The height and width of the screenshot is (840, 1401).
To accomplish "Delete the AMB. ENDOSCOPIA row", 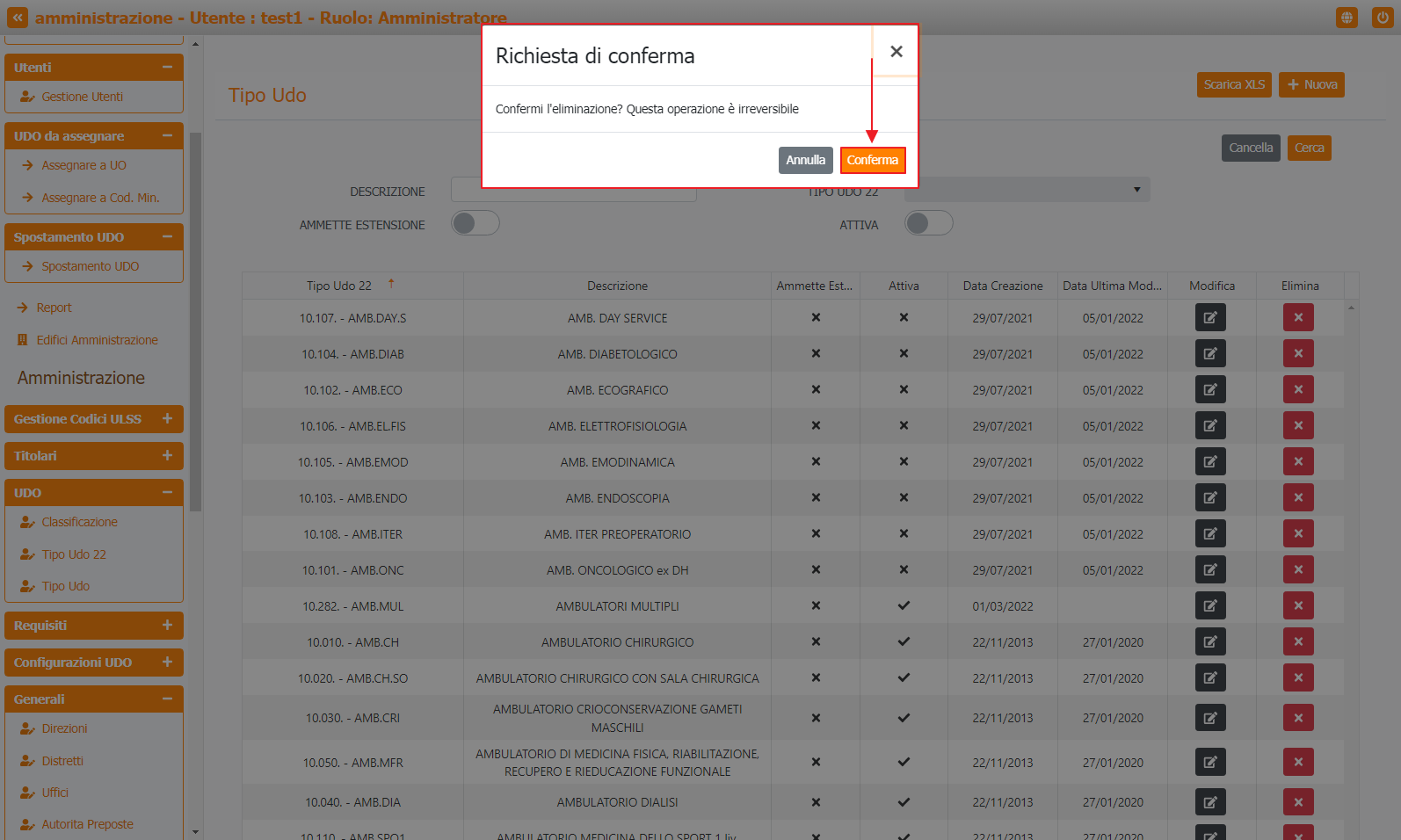I will [1298, 497].
